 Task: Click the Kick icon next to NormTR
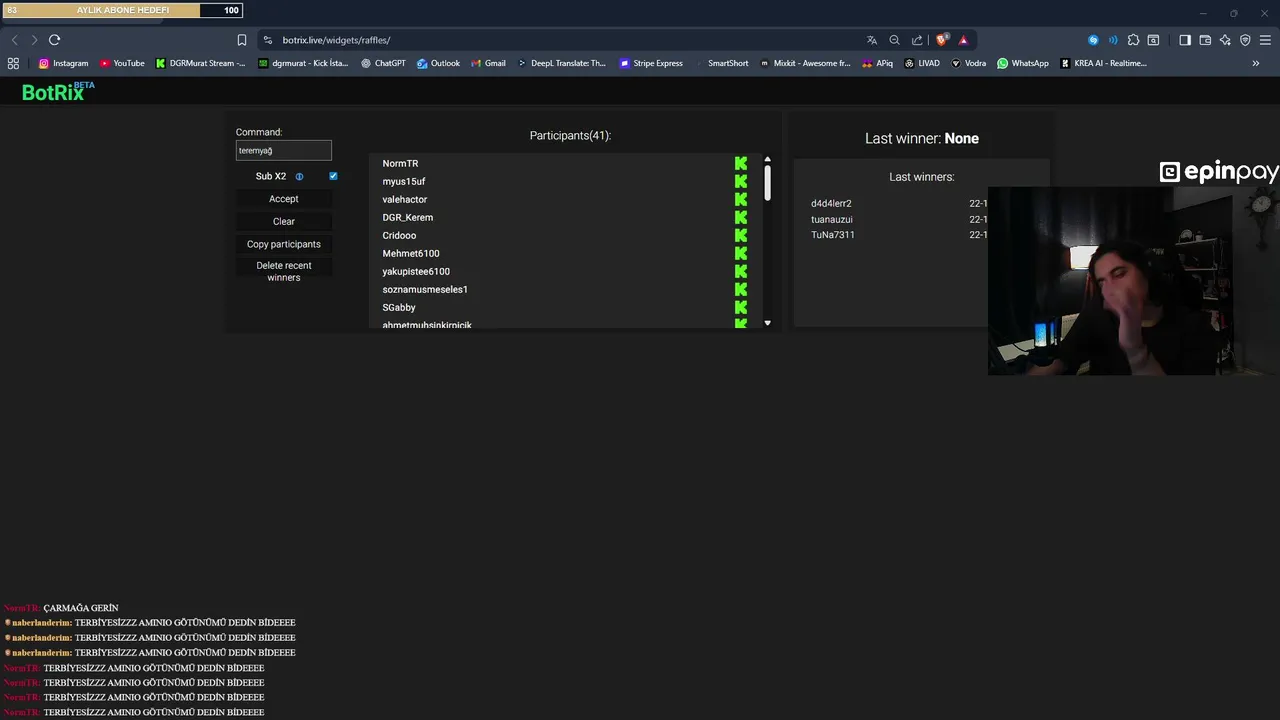[x=741, y=163]
